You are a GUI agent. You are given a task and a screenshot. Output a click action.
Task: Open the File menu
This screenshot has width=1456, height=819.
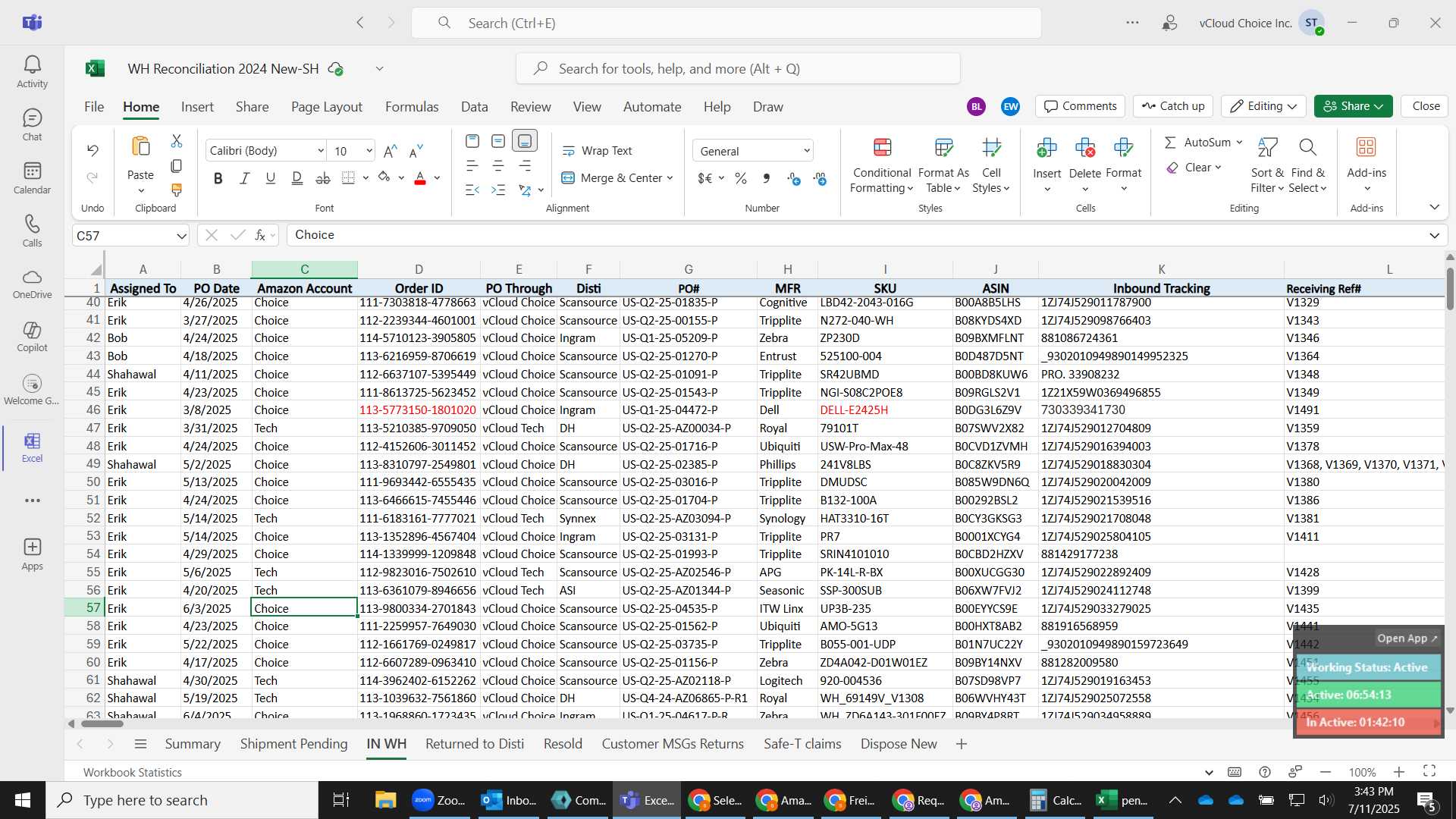tap(94, 107)
